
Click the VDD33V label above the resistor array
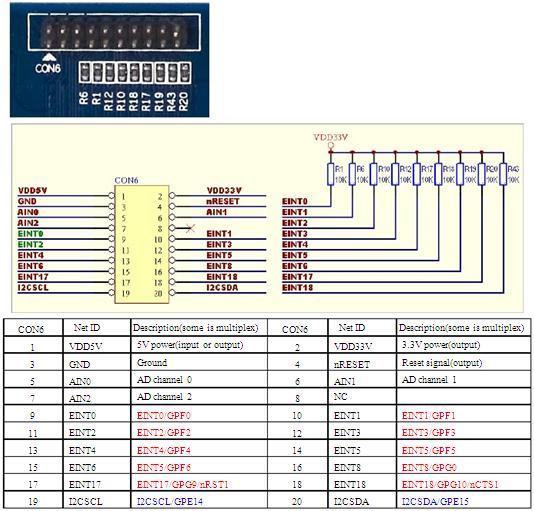coord(330,137)
